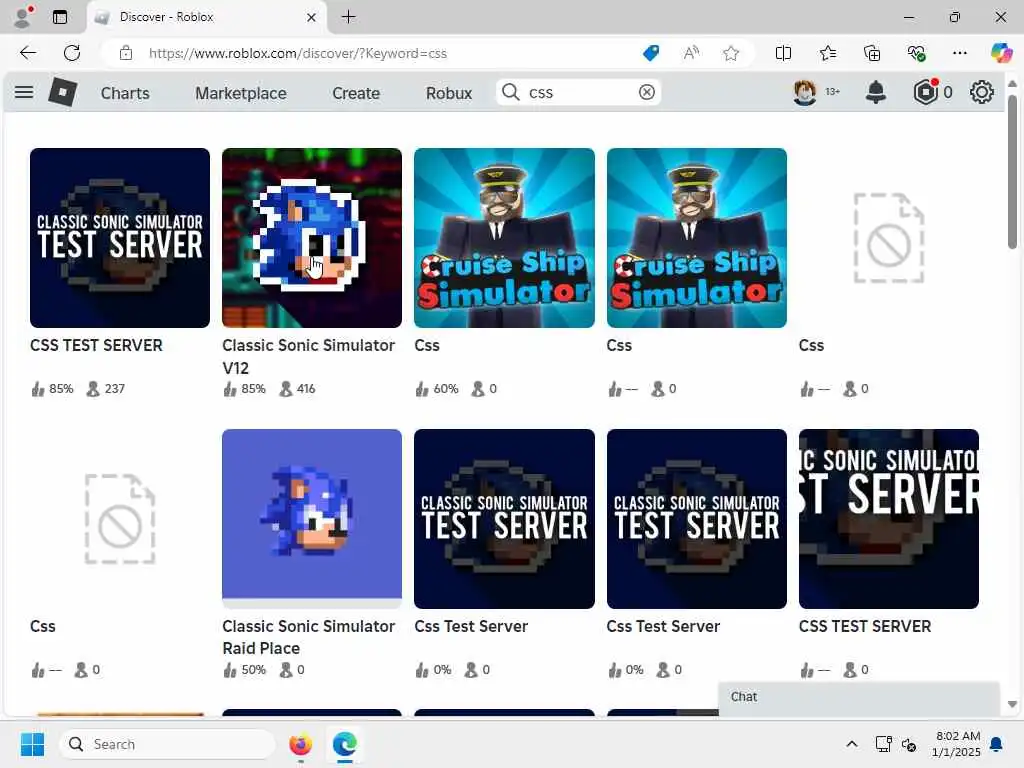Open the Favorites list icon
This screenshot has width=1024, height=768.
coord(827,53)
